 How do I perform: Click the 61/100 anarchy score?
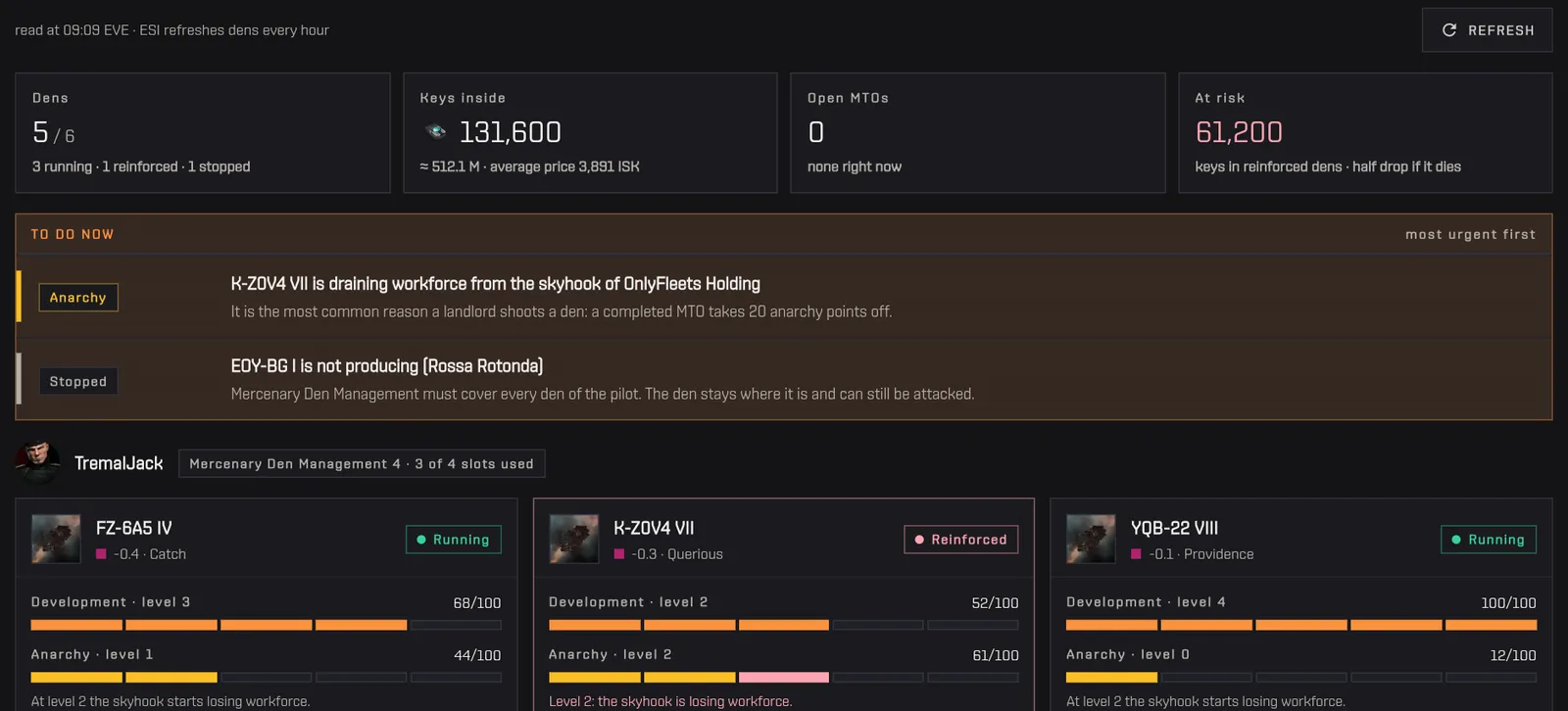pos(995,655)
